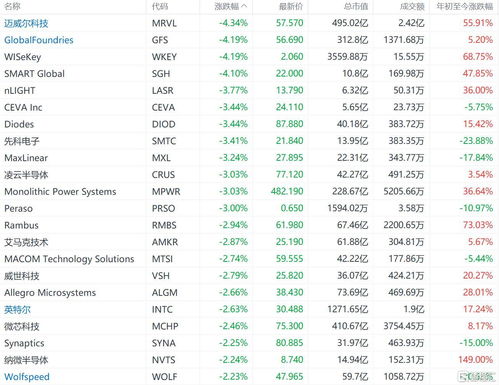Click the 149.00% year-to-date value
This screenshot has width=499, height=385.
click(476, 360)
